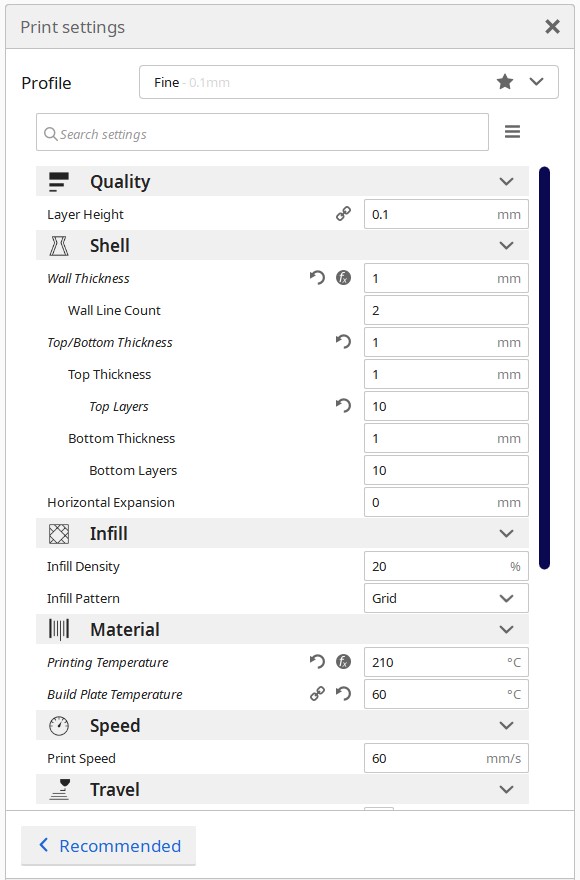Collapse the Quality section

click(282, 181)
